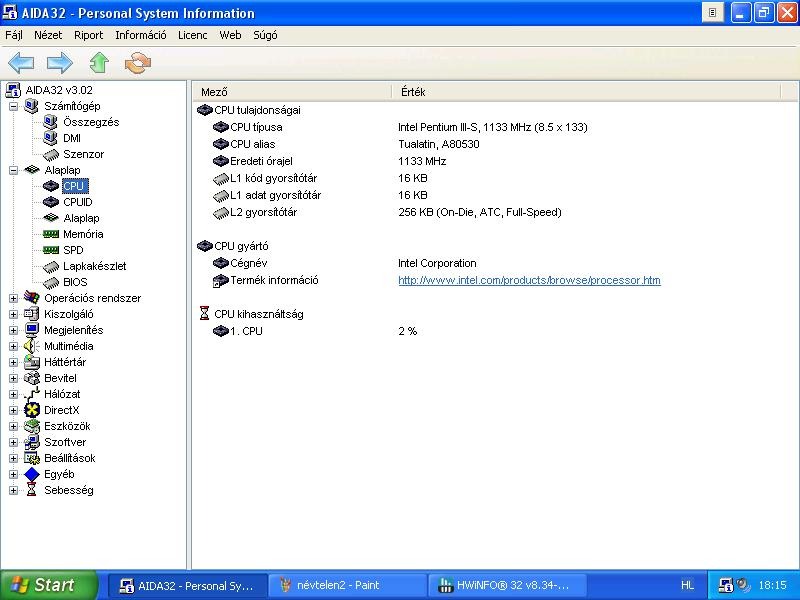Viewport: 800px width, 600px height.
Task: Collapse the Alaplap tree node
Action: click(x=13, y=170)
